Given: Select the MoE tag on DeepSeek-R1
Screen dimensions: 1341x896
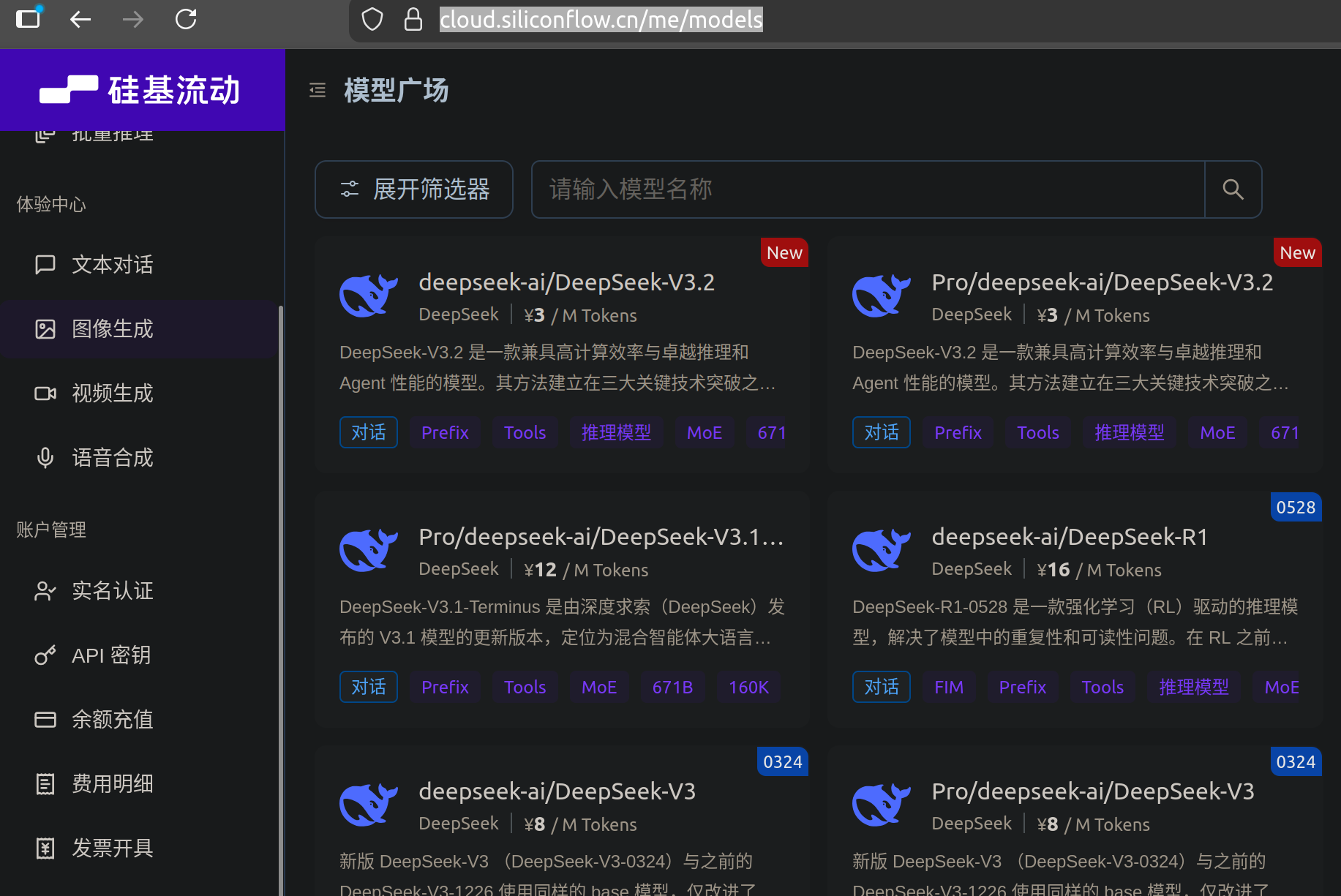Looking at the screenshot, I should tap(1281, 687).
